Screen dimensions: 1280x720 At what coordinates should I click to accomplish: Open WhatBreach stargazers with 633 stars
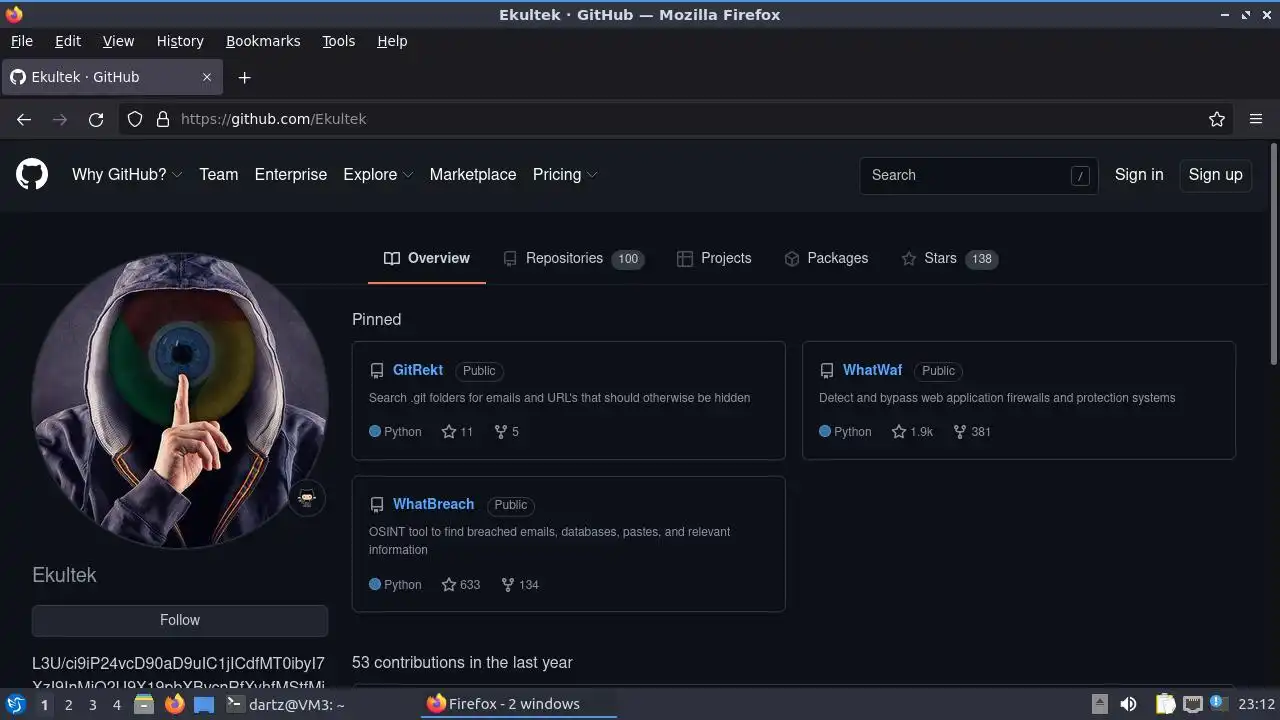(461, 585)
